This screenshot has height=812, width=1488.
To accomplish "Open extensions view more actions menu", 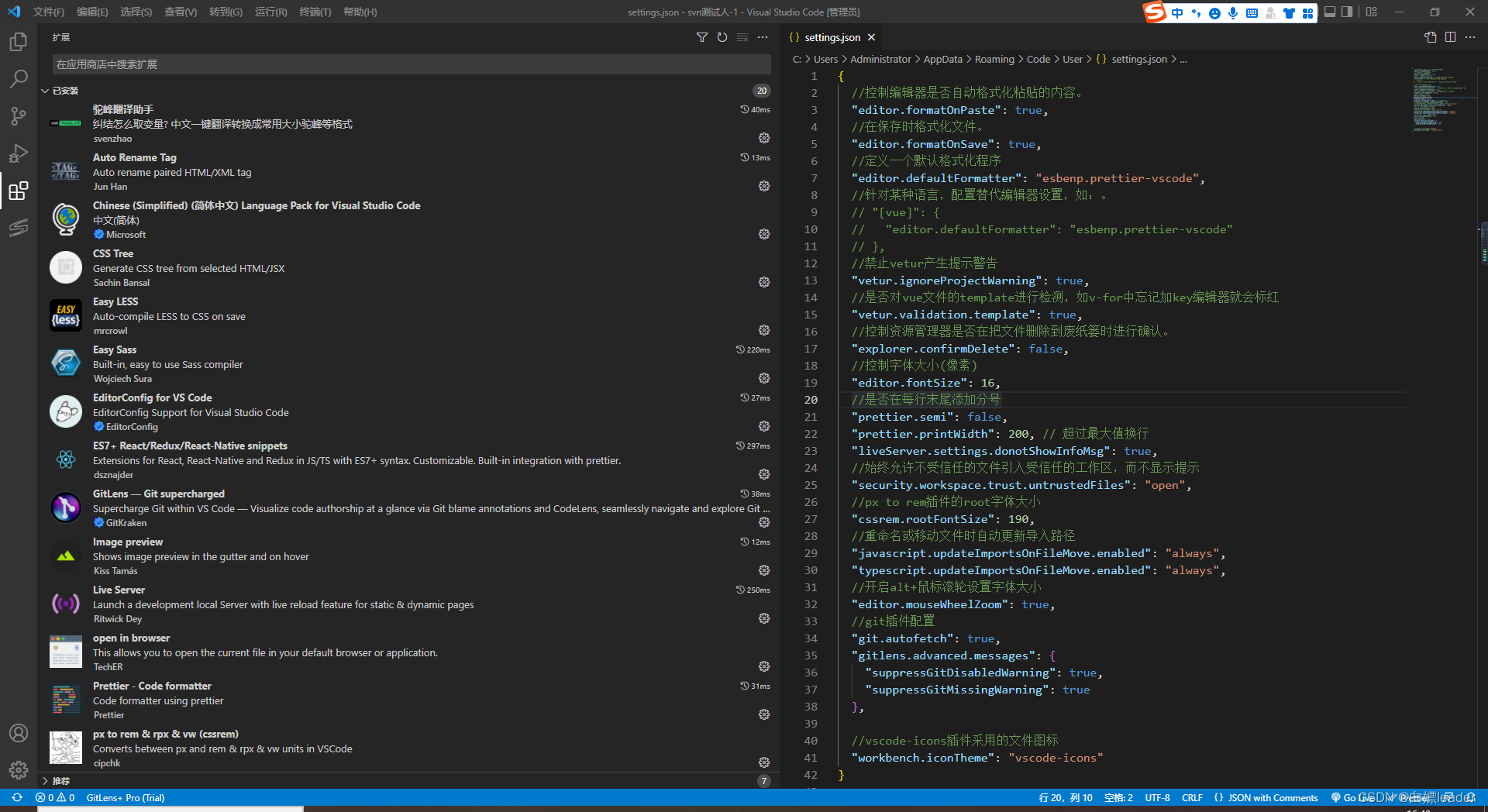I will tap(763, 37).
